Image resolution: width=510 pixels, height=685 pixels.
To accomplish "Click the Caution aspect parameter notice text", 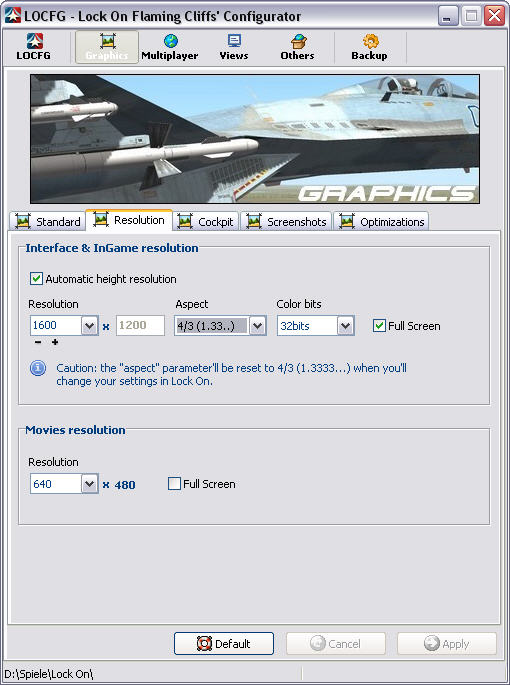I will [x=231, y=374].
